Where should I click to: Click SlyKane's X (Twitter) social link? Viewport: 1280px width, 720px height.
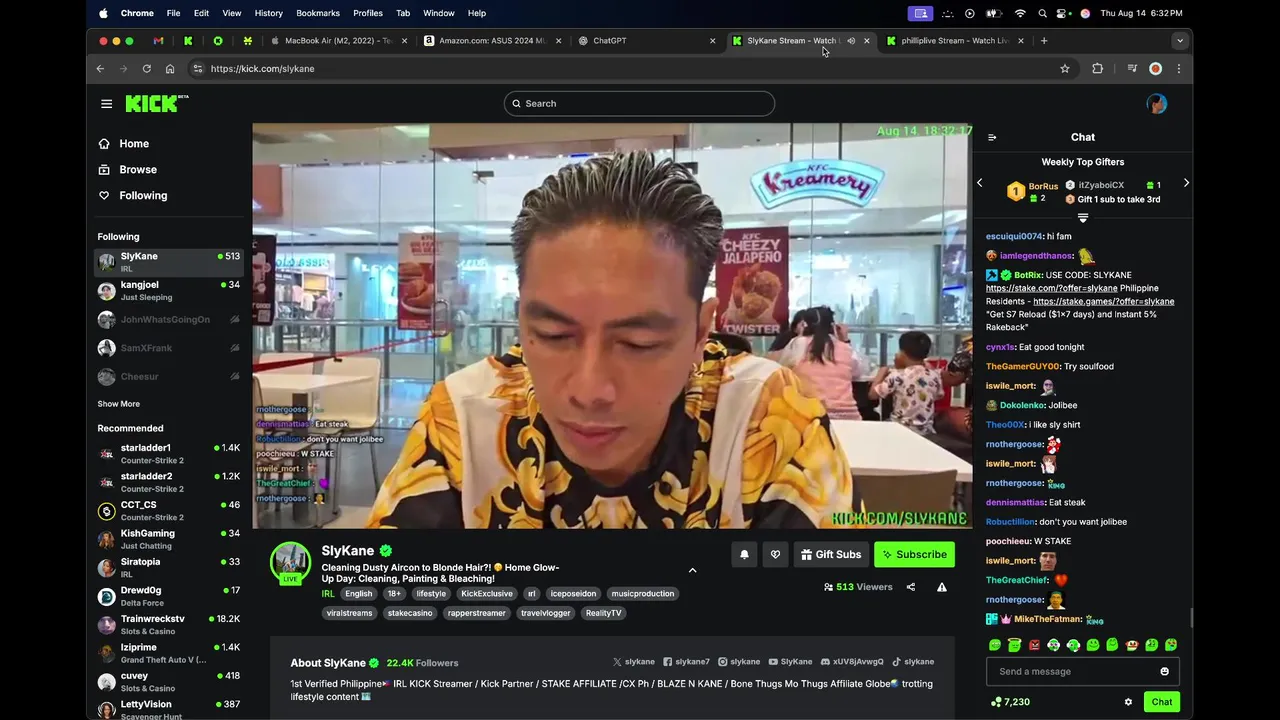pyautogui.click(x=634, y=662)
